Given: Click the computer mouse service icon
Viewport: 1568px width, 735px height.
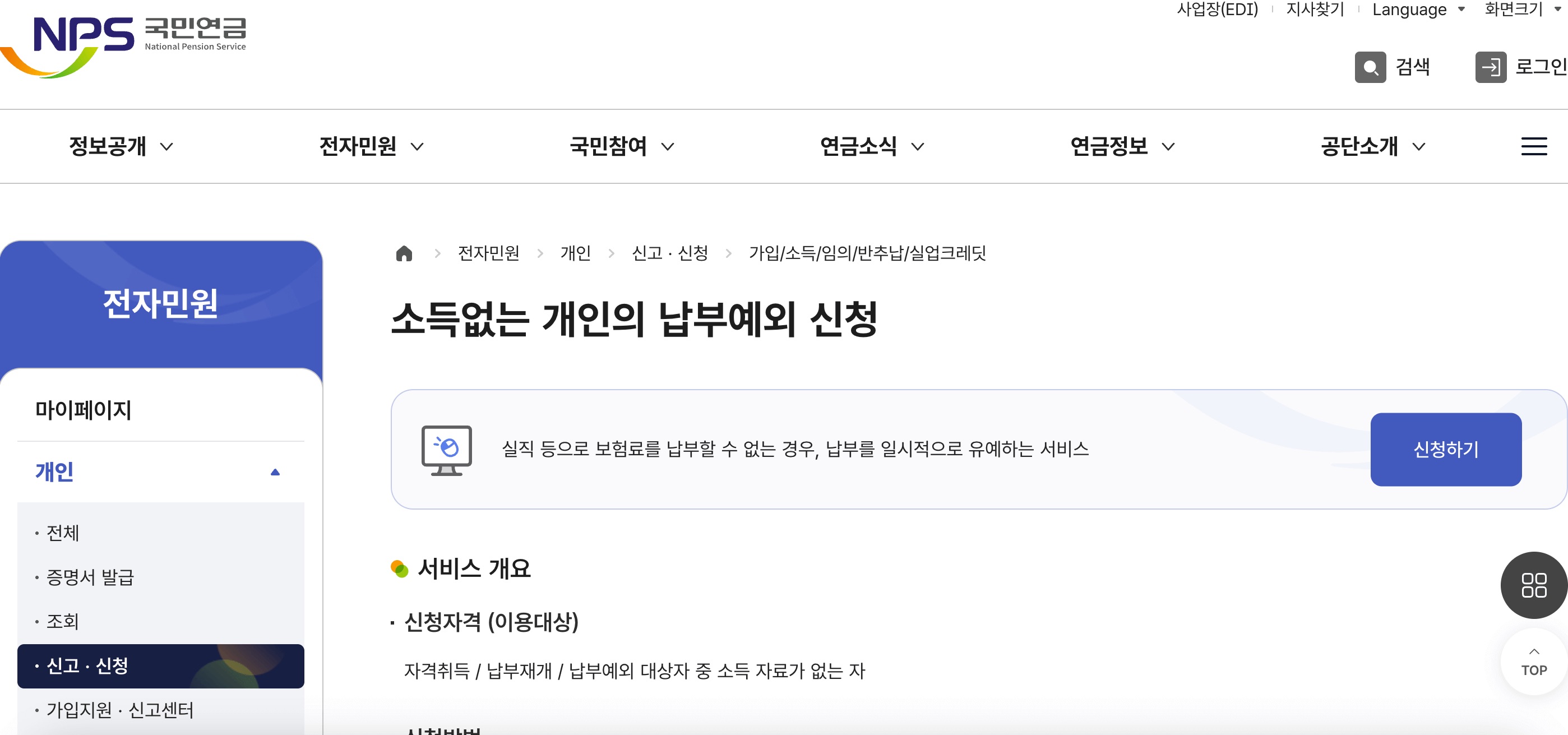Looking at the screenshot, I should (446, 450).
